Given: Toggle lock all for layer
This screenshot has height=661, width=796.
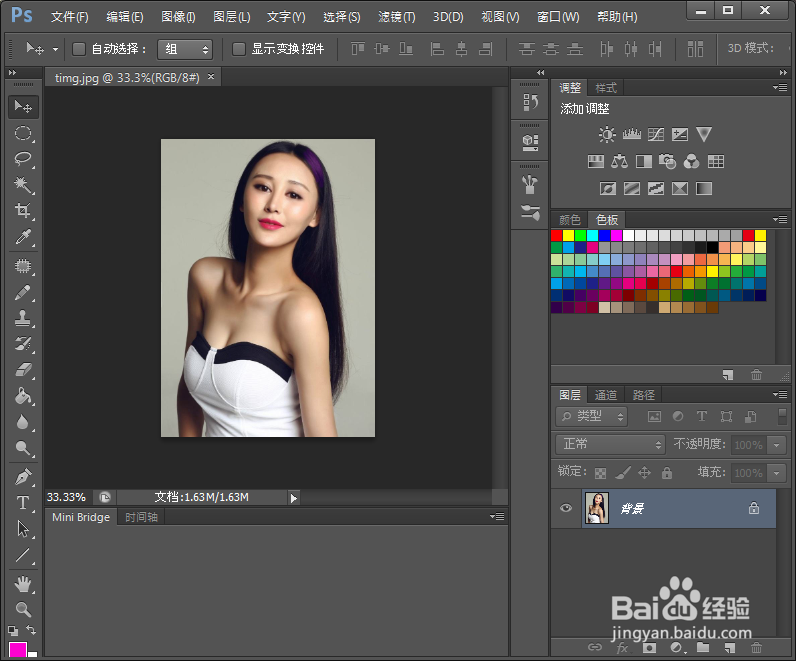Looking at the screenshot, I should pos(667,473).
